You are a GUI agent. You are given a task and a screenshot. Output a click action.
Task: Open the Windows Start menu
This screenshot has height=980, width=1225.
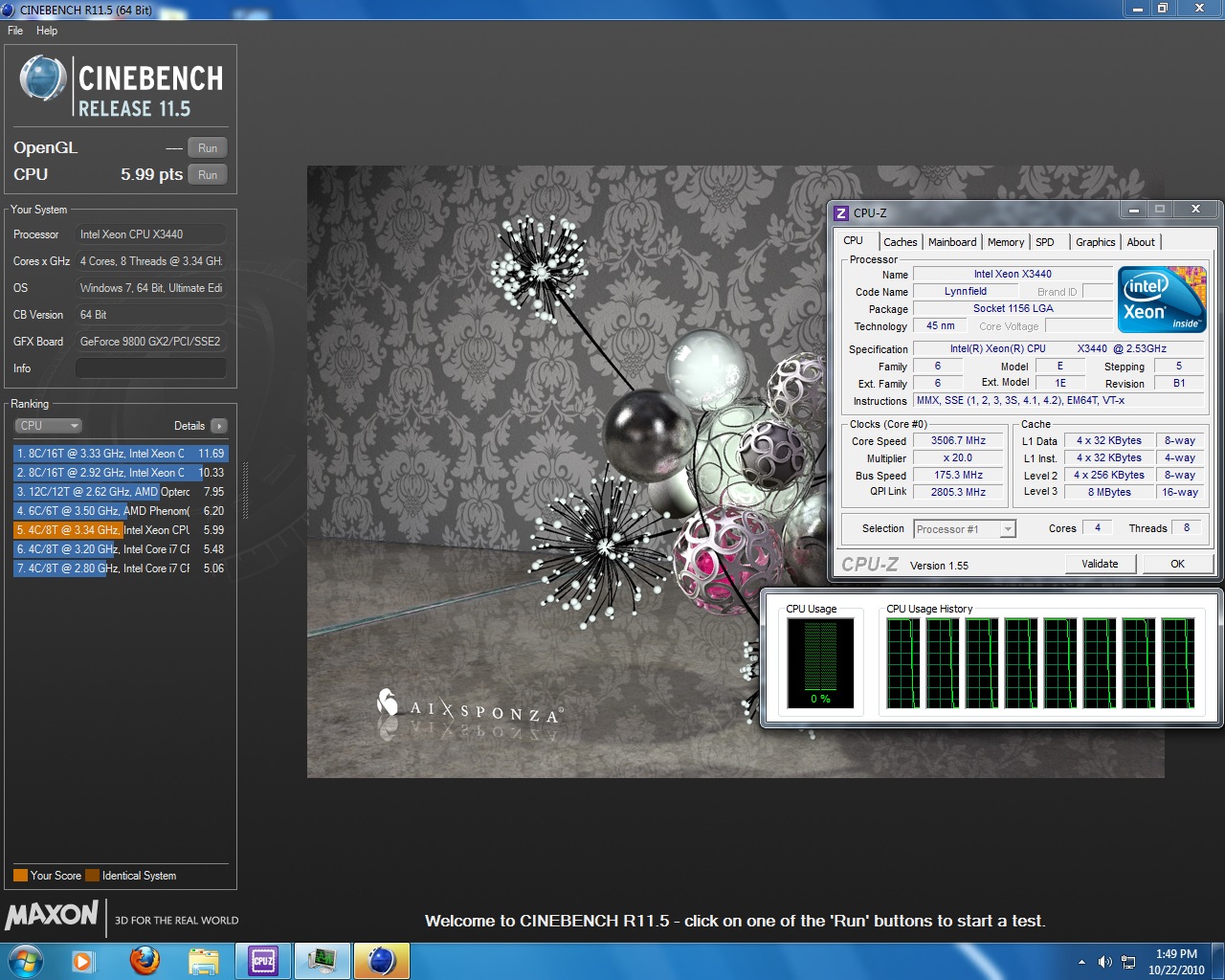(x=25, y=961)
